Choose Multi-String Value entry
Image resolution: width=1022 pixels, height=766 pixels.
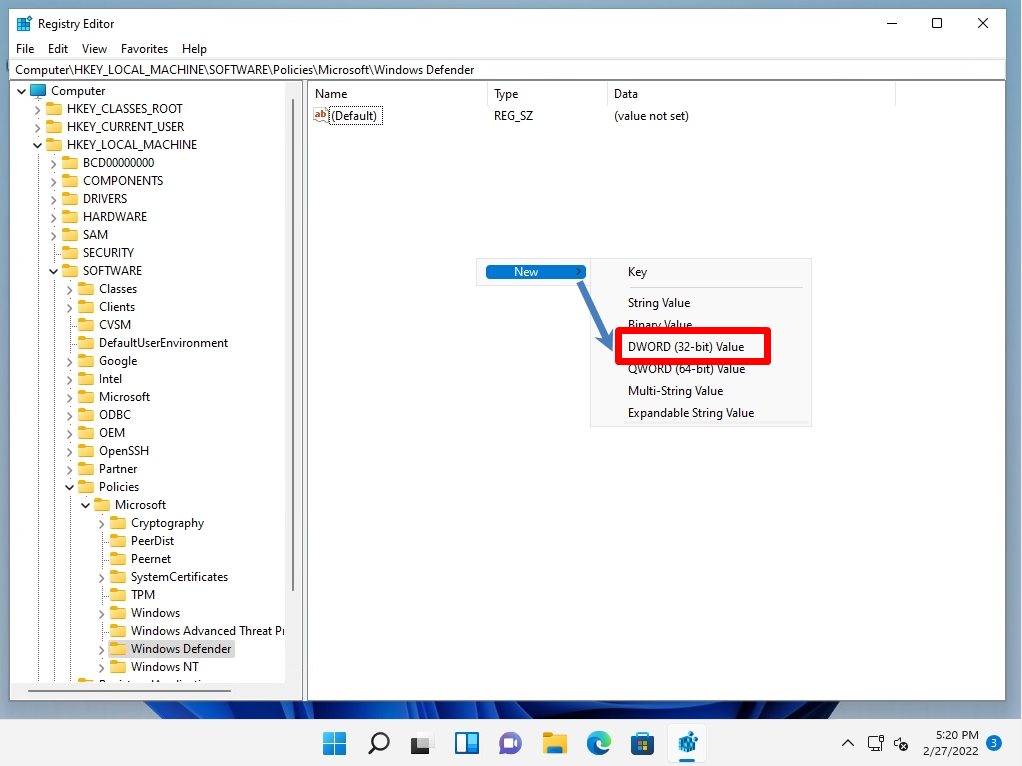[675, 390]
